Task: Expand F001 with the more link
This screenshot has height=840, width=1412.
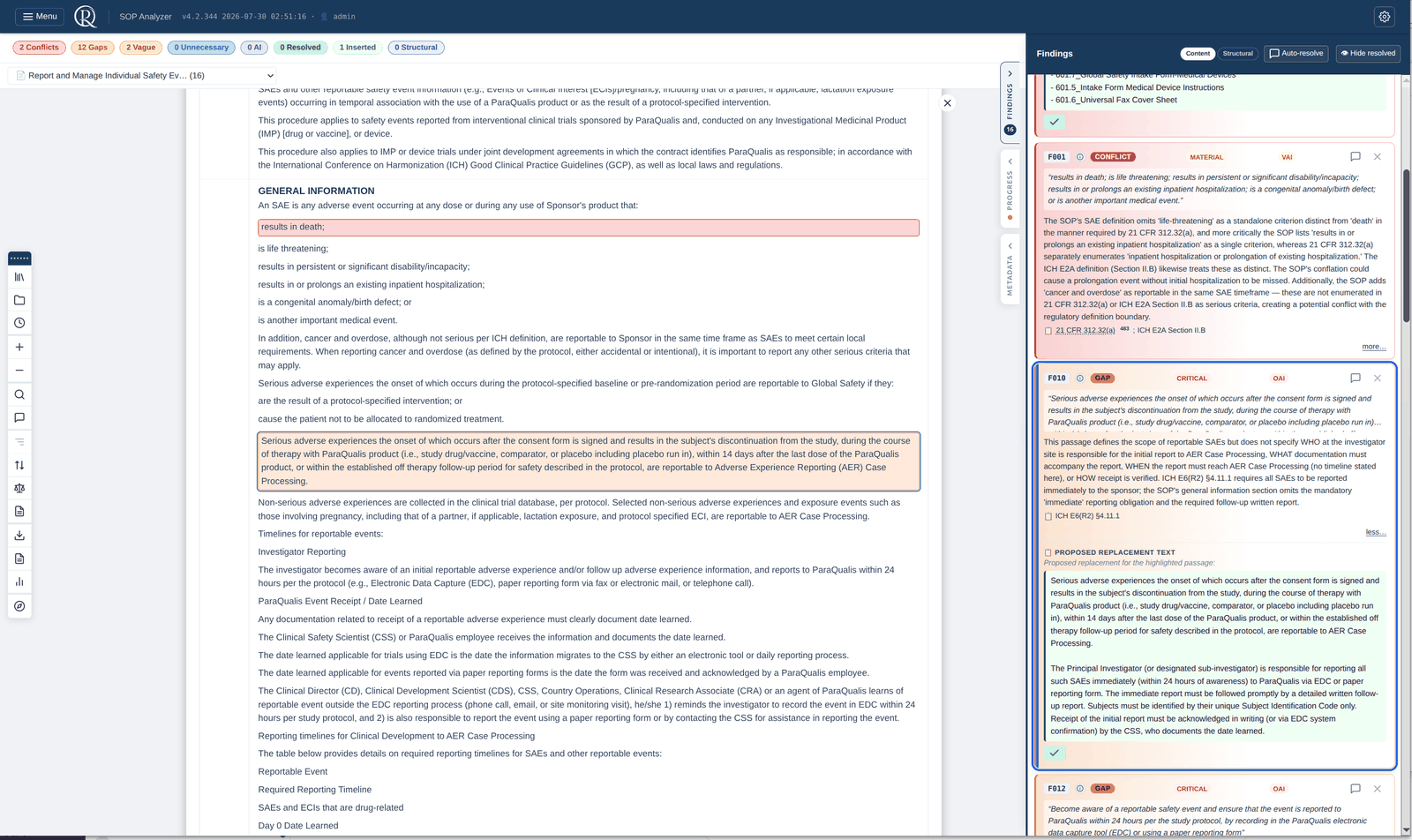Action: [1374, 347]
